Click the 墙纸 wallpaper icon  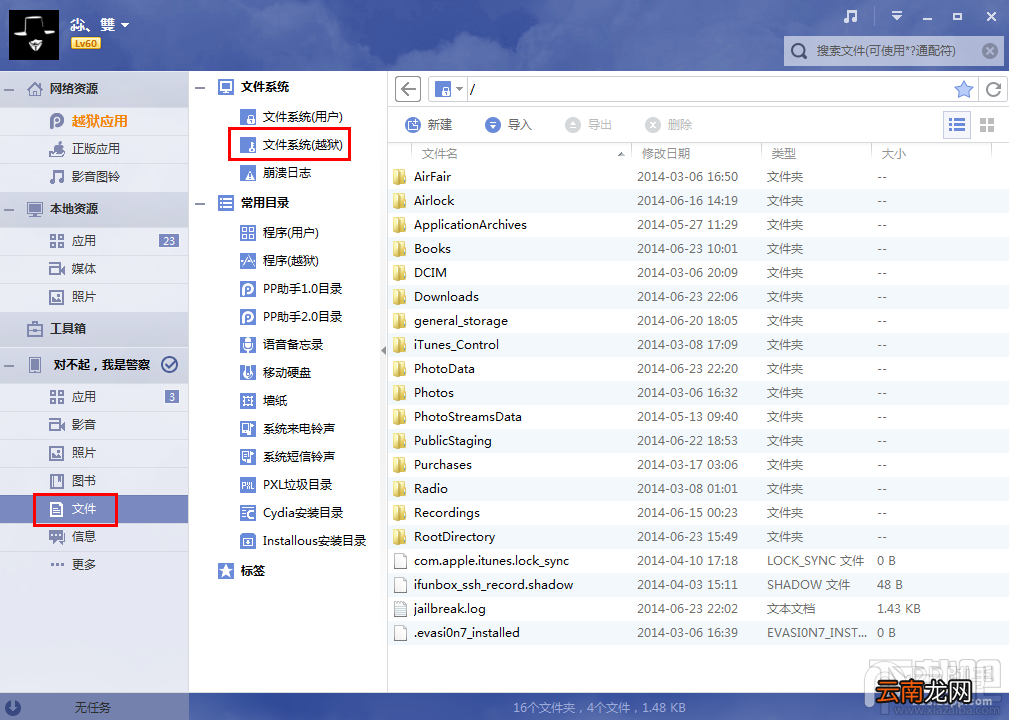(x=248, y=401)
